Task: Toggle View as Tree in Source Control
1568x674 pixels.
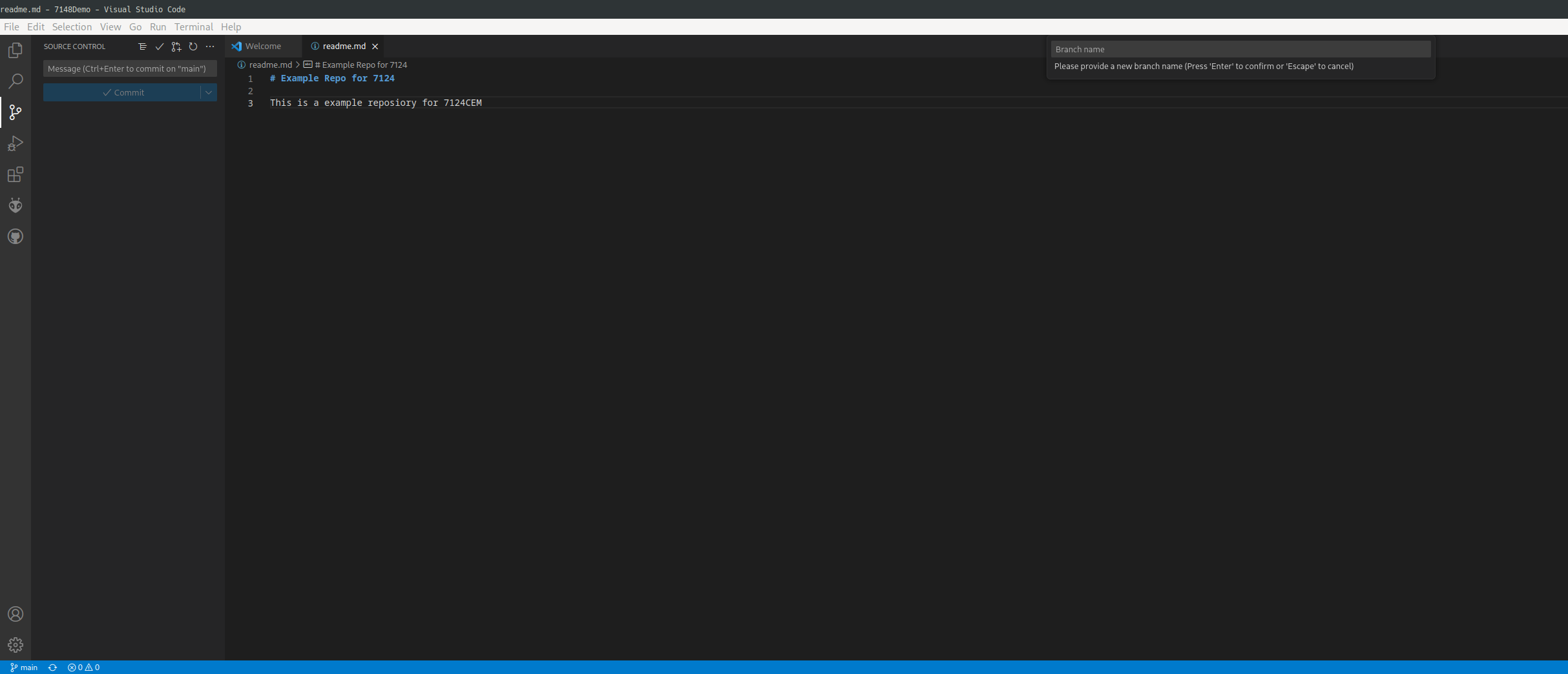Action: (142, 46)
